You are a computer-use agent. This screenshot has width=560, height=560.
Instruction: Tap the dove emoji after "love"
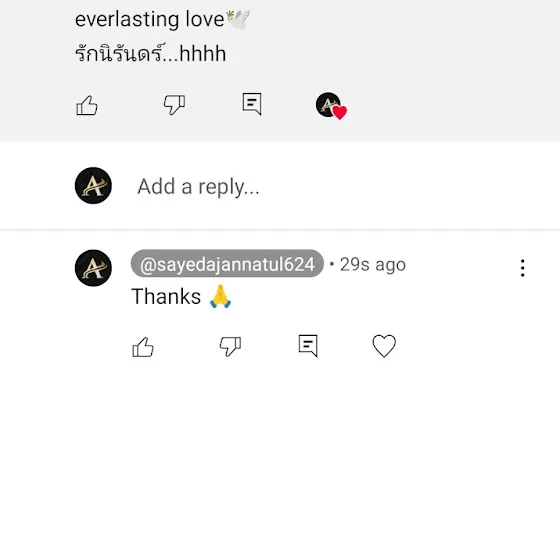[238, 19]
